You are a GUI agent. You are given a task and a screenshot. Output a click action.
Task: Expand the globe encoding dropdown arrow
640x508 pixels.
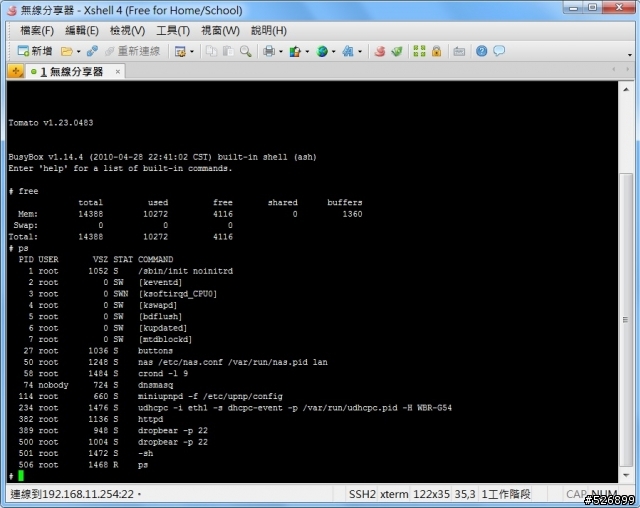[x=333, y=51]
